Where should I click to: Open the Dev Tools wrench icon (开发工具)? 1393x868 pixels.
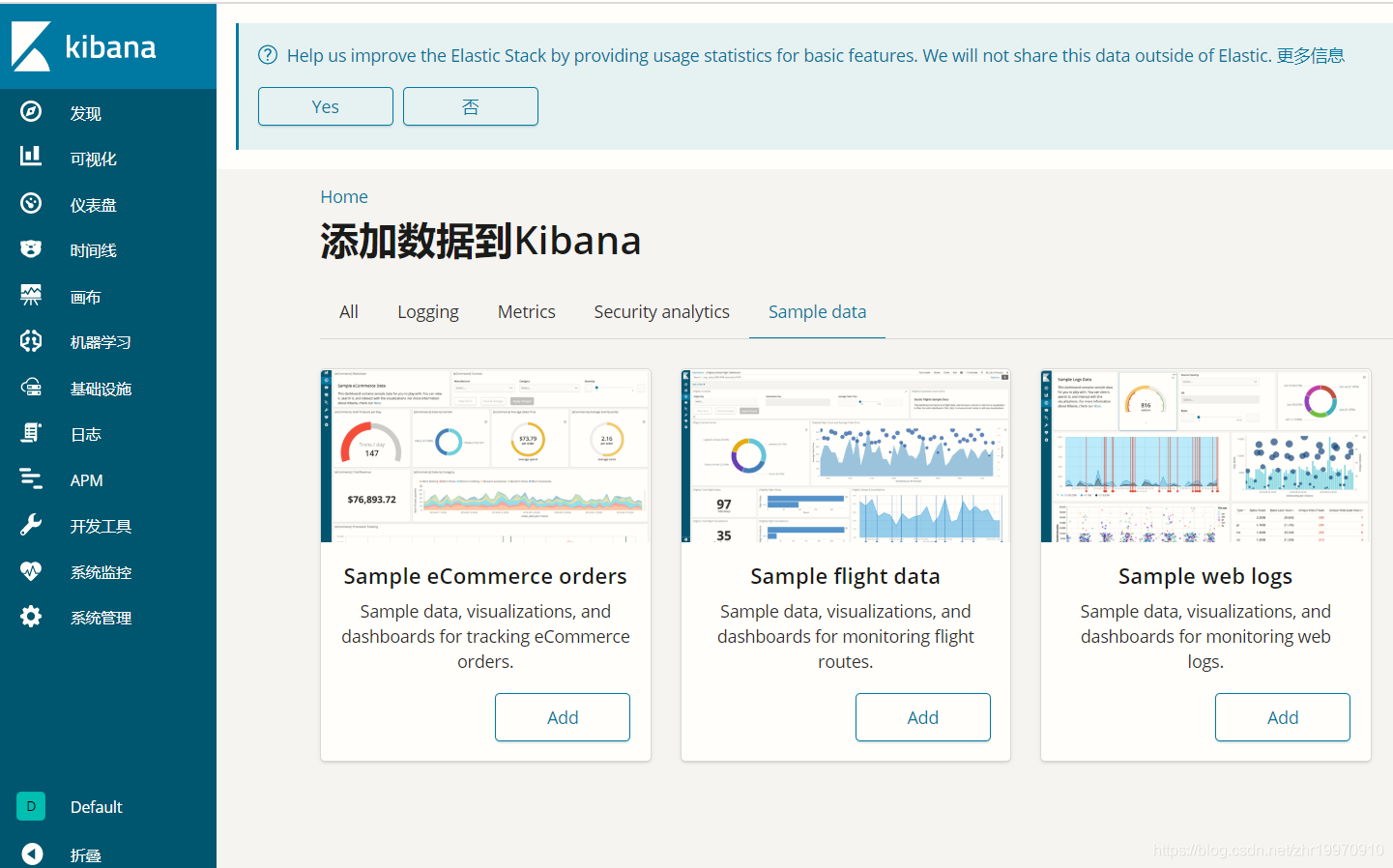(31, 525)
